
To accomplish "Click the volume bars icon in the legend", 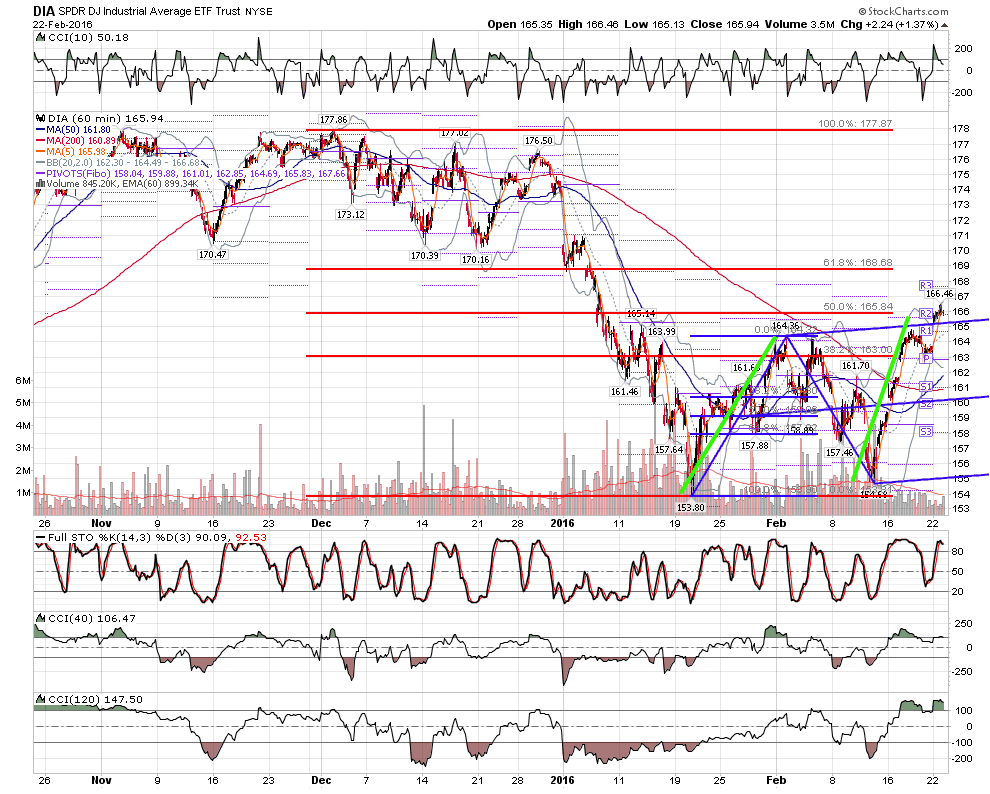I will click(40, 184).
